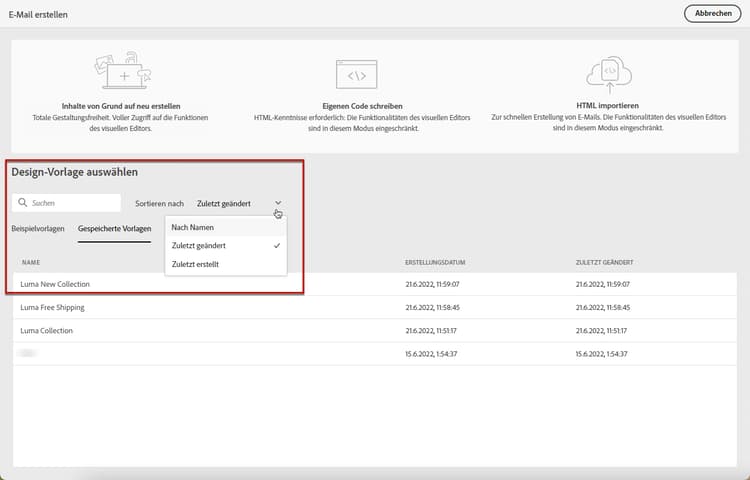750x480 pixels.
Task: Open 'HTML importieren' option
Action: (607, 106)
